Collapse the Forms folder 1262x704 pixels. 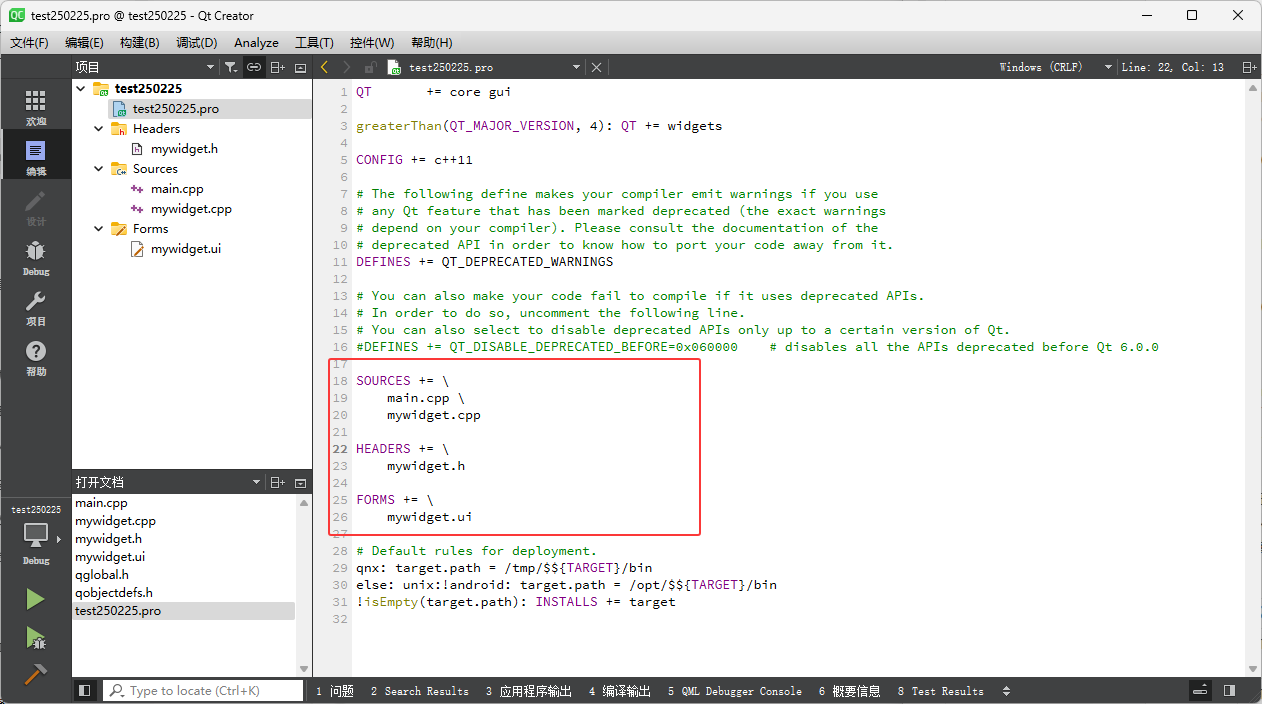pos(99,229)
